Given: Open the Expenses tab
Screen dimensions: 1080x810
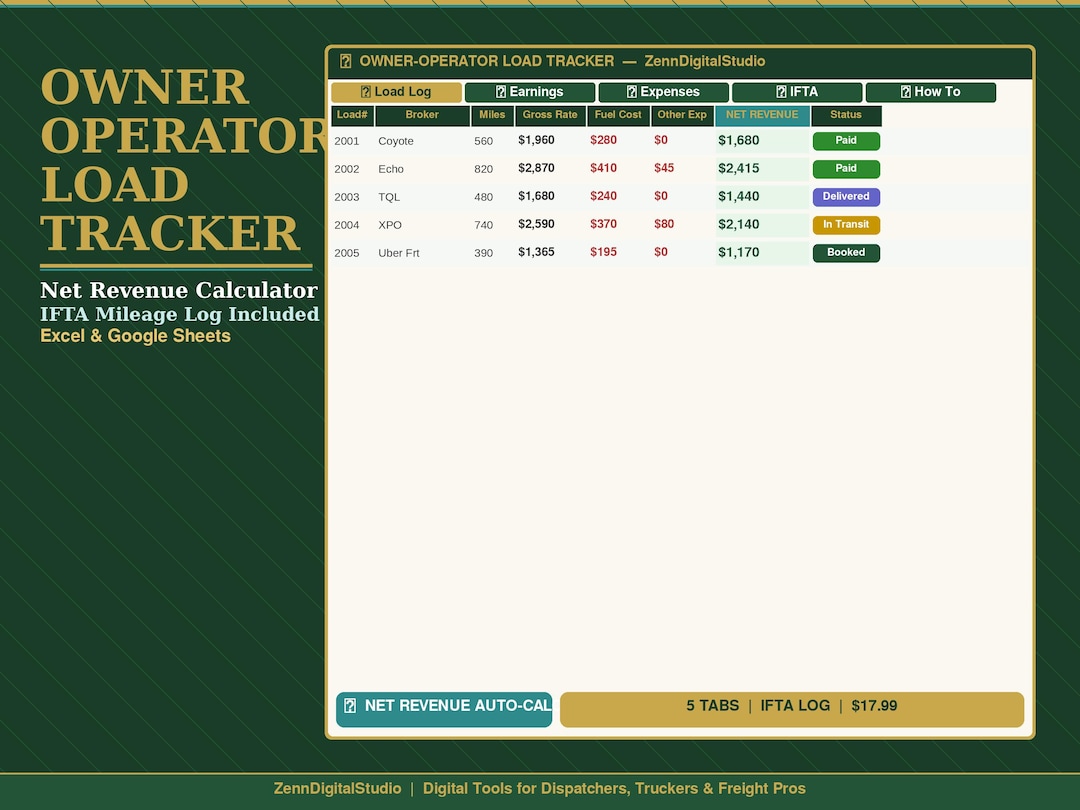Looking at the screenshot, I should coord(663,92).
